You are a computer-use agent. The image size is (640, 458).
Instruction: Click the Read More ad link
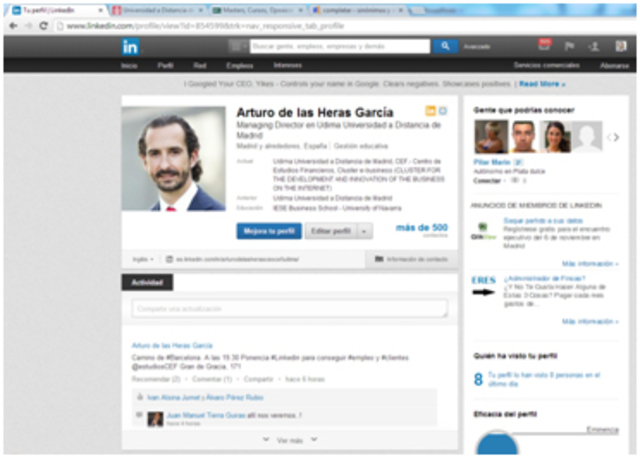click(x=542, y=84)
